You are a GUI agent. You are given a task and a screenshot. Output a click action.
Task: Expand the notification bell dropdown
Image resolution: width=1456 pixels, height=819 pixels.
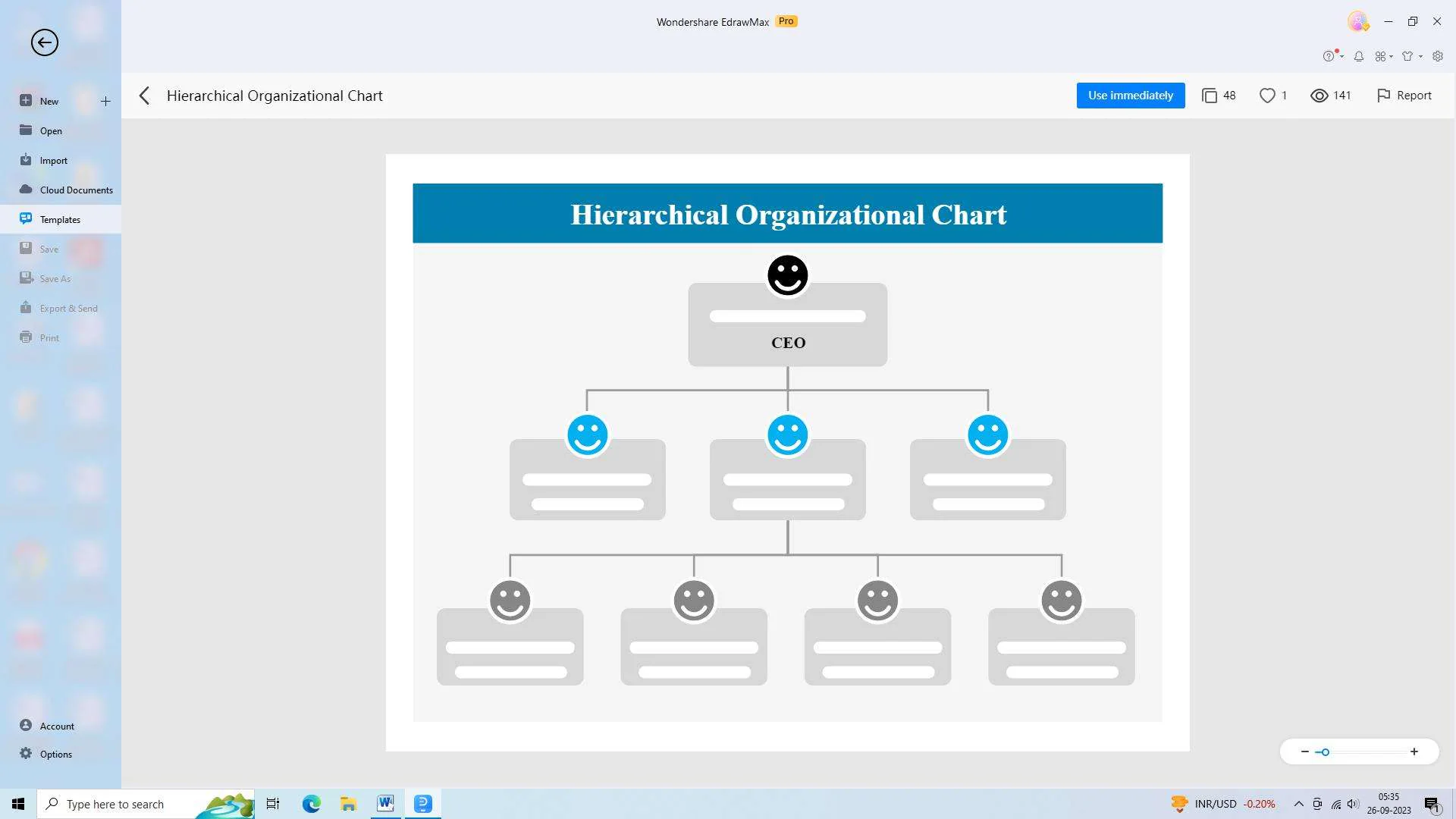pos(1358,55)
